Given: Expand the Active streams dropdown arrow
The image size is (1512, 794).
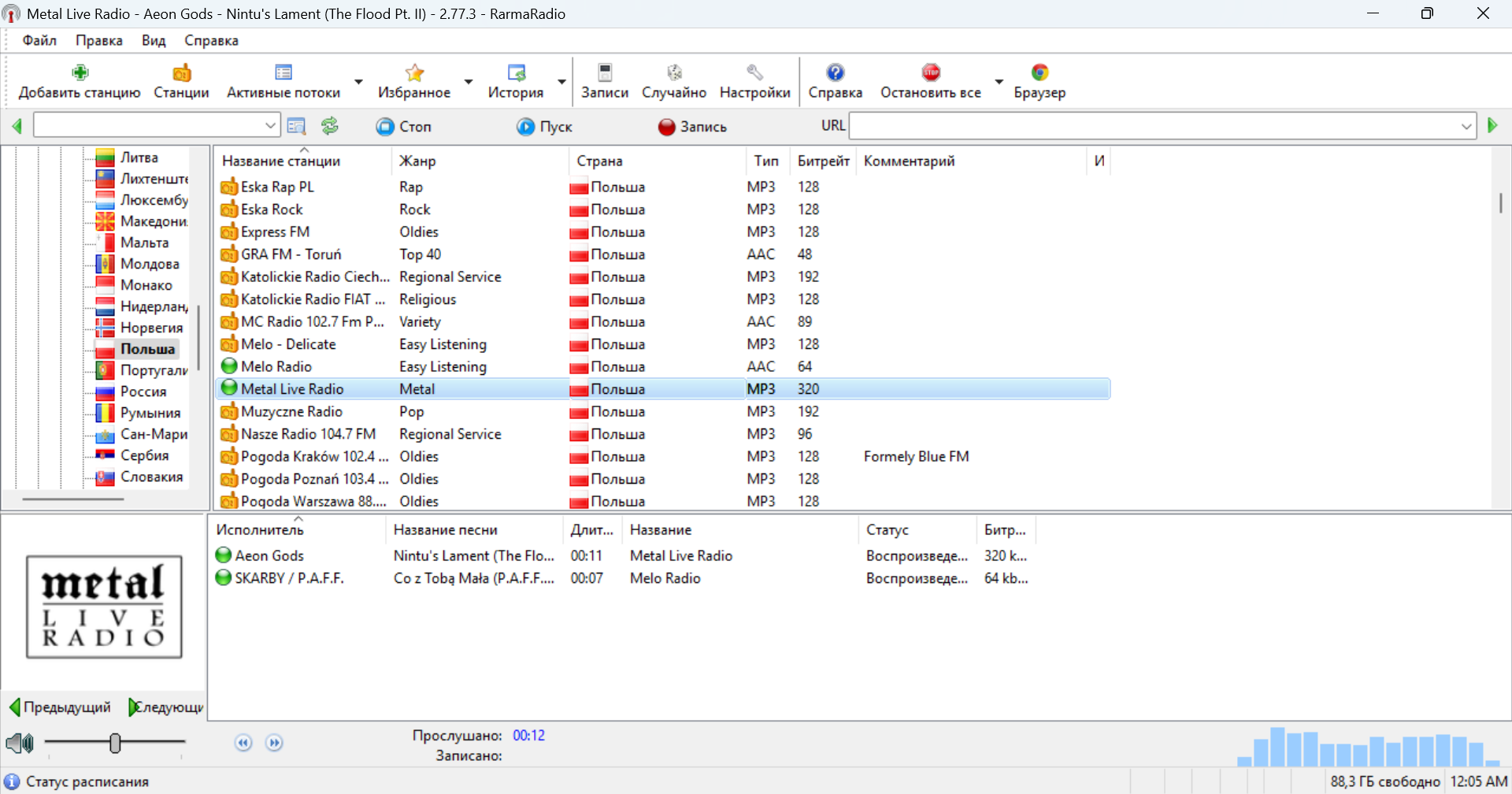Looking at the screenshot, I should pos(358,82).
